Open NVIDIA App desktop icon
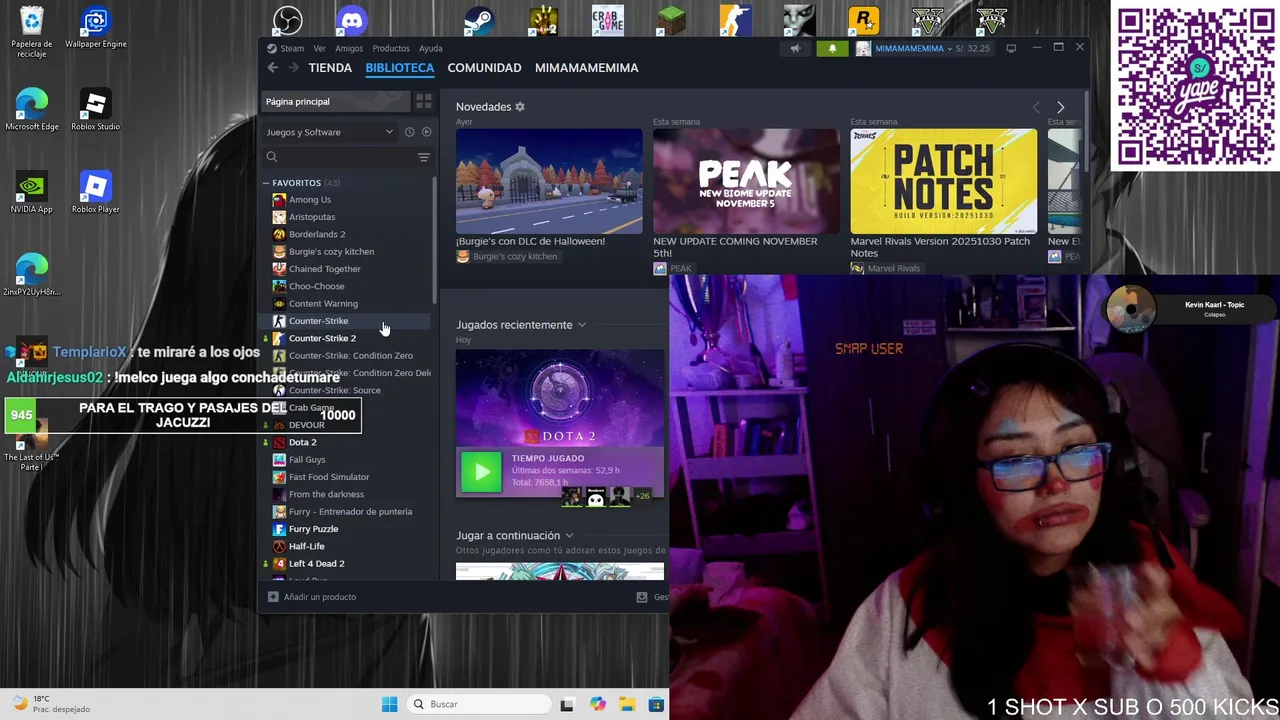The width and height of the screenshot is (1280, 720). [32, 193]
